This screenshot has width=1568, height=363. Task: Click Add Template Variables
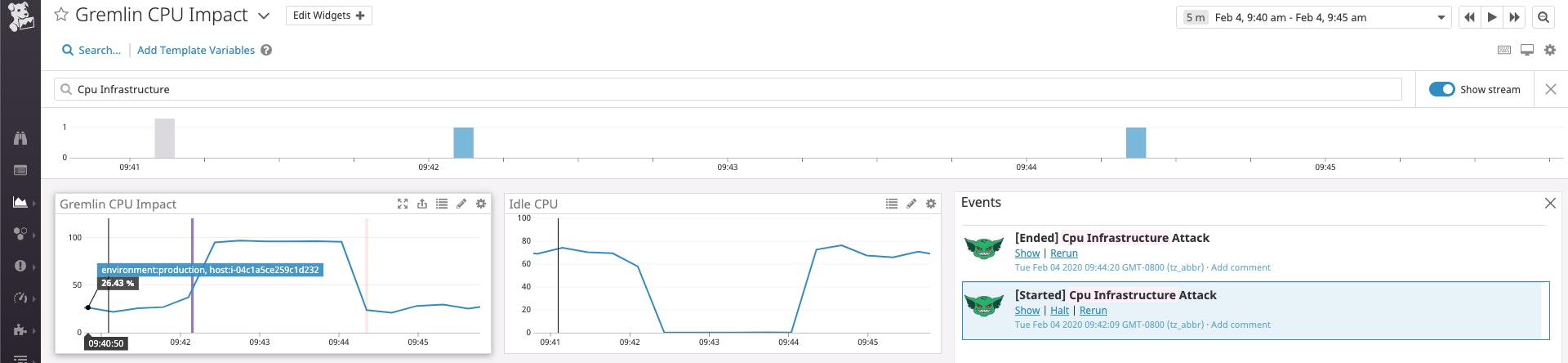pos(196,50)
